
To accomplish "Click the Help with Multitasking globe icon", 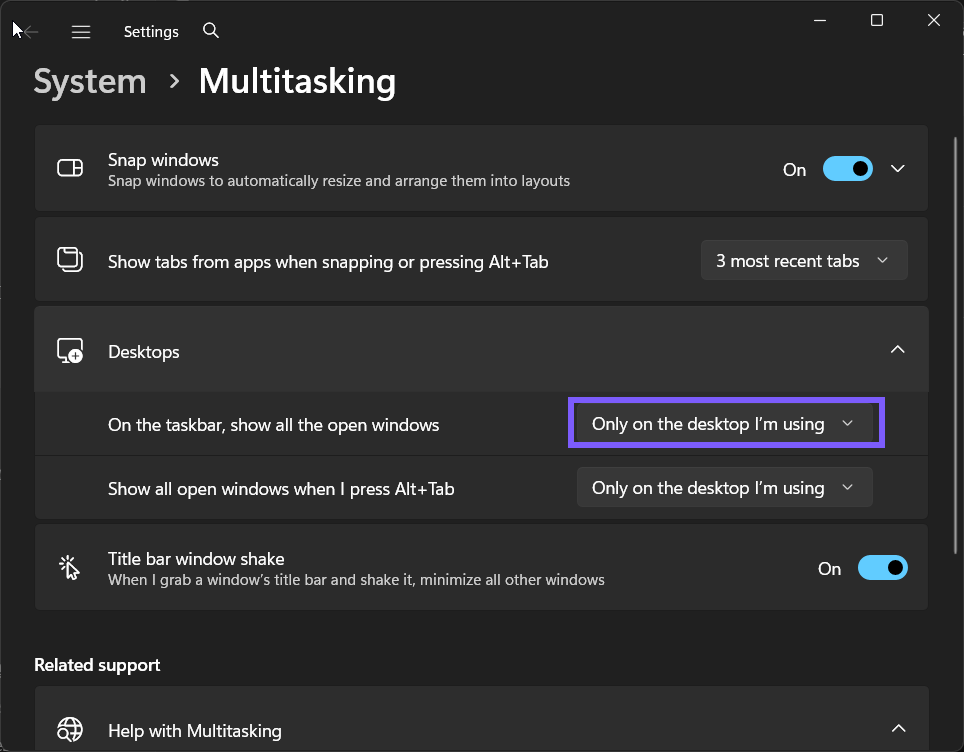I will pos(70,730).
